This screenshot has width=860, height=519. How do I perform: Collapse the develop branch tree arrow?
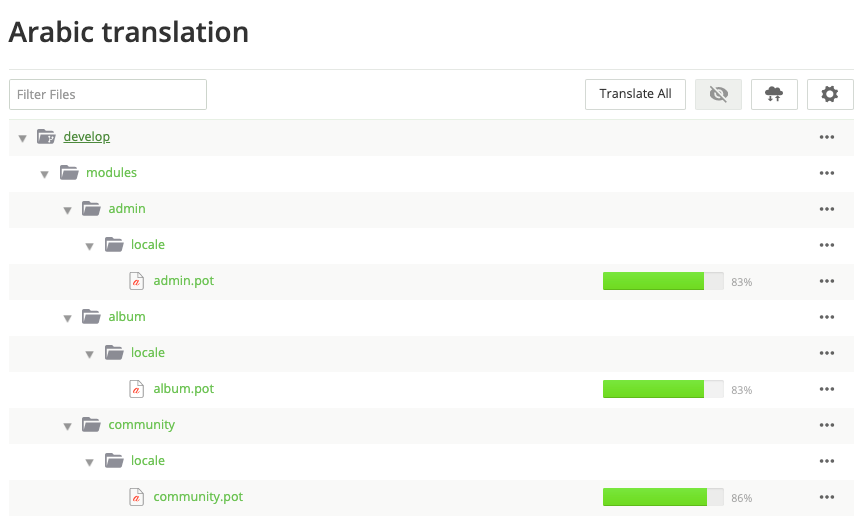pos(22,138)
